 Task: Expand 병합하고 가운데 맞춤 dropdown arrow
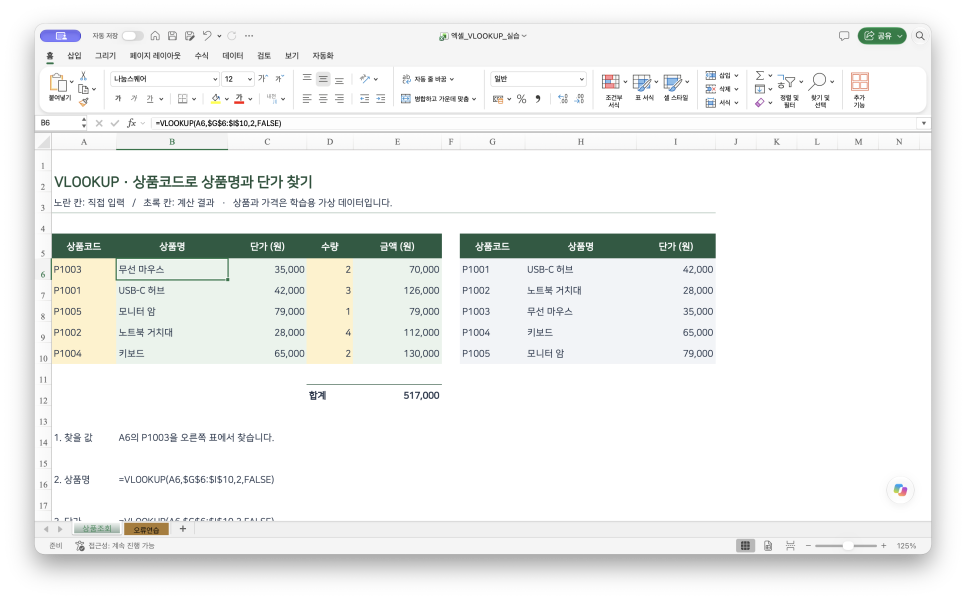click(x=474, y=99)
